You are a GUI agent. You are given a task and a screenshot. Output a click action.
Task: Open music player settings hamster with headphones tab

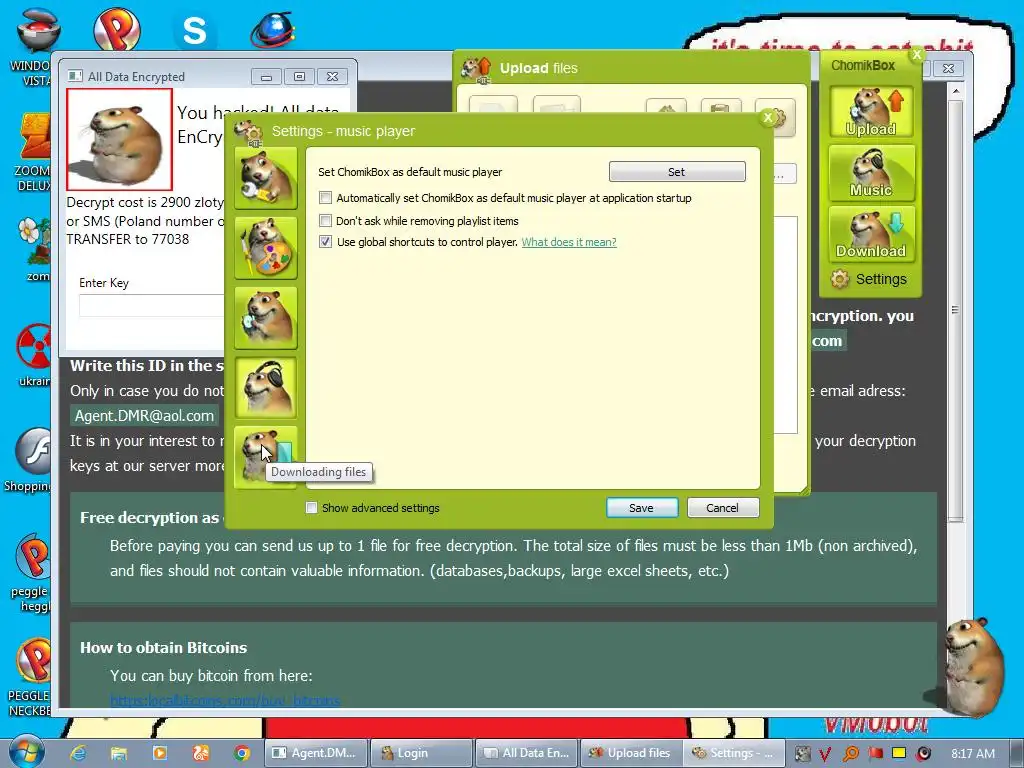point(266,387)
